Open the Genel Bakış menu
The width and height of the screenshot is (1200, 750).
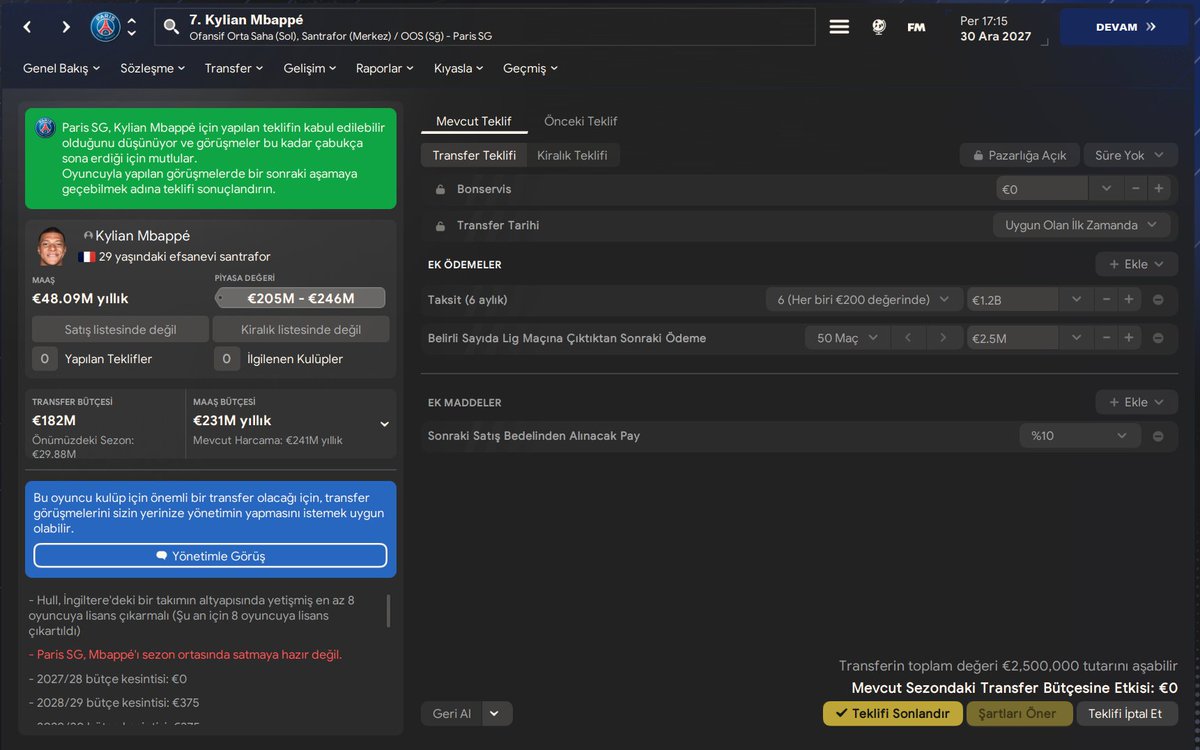pyautogui.click(x=62, y=69)
